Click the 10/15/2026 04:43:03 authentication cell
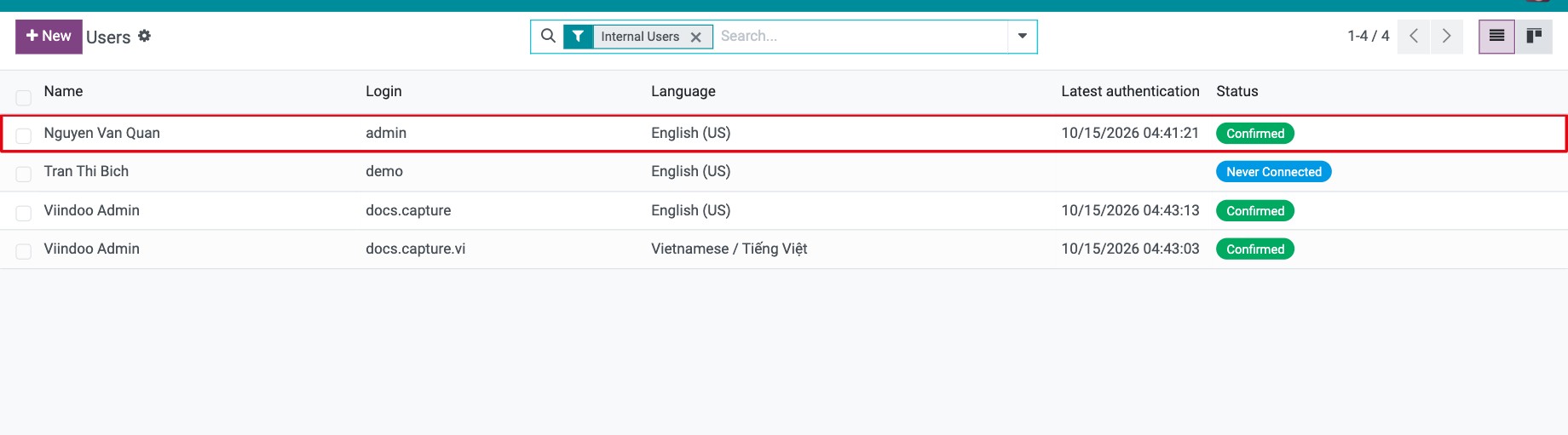 [x=1130, y=249]
